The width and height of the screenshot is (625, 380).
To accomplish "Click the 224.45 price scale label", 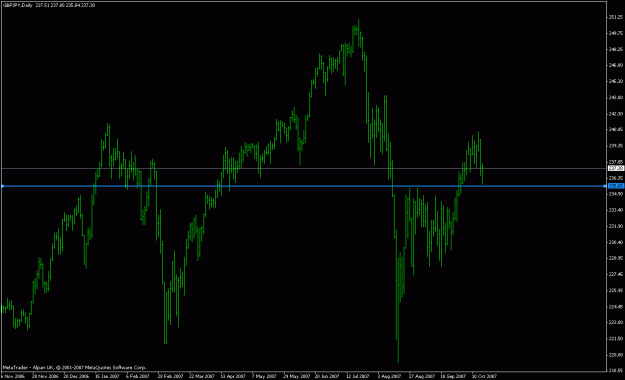I will (616, 307).
